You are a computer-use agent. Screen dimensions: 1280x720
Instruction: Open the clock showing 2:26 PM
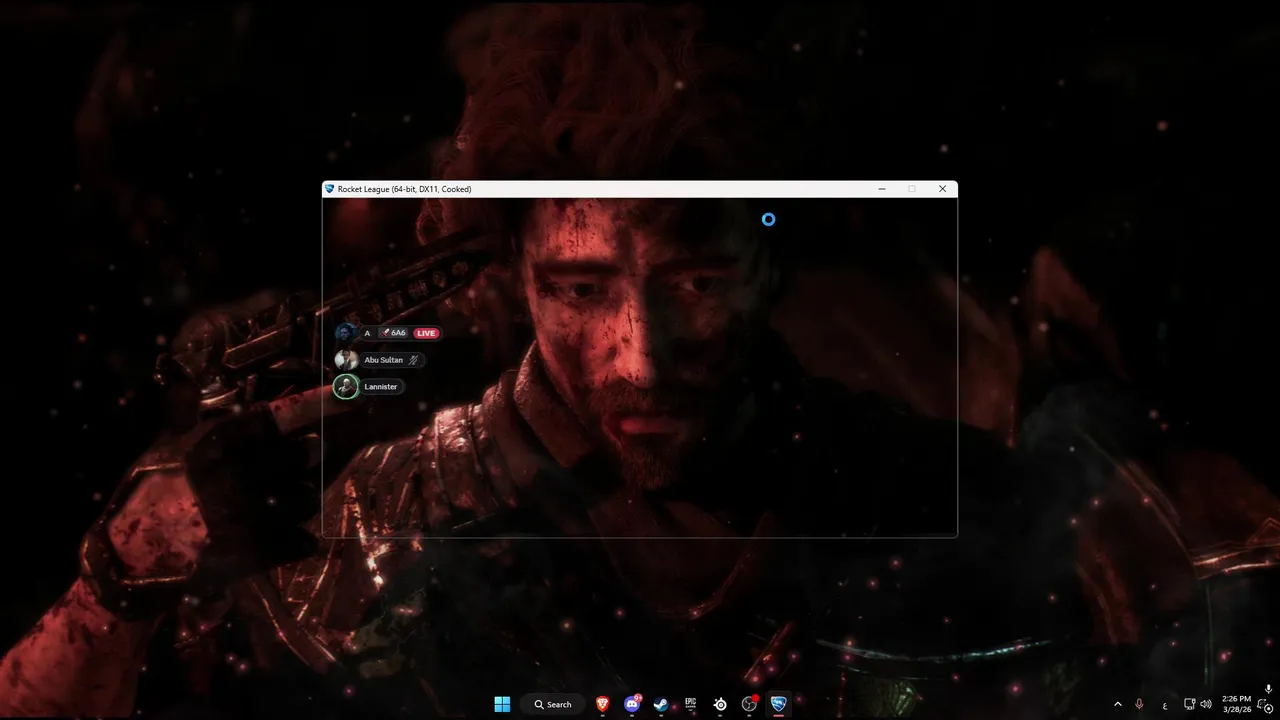(x=1236, y=704)
